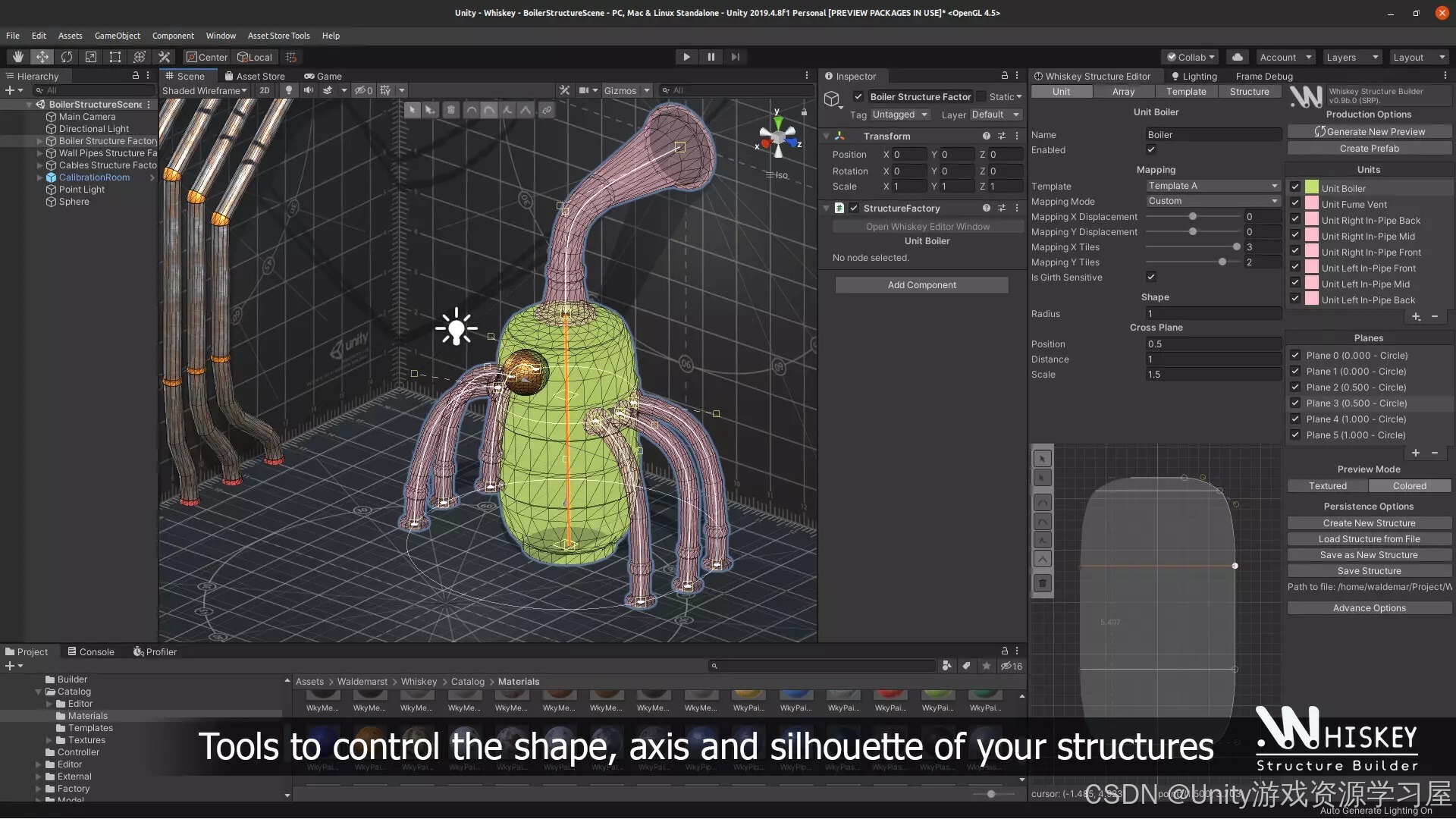Screen dimensions: 1456x819
Task: Select the Rect transform tool
Action: (x=115, y=57)
